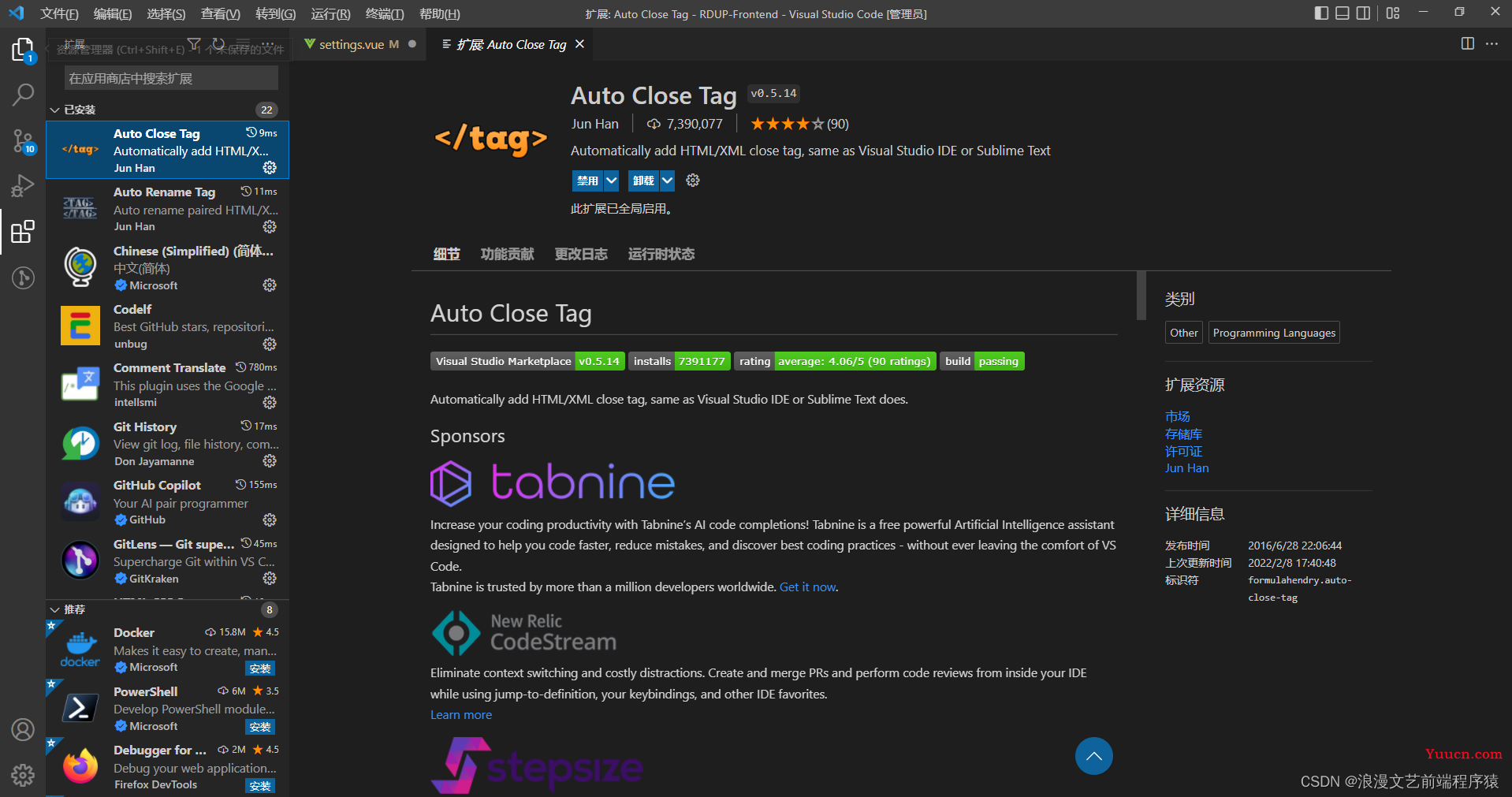Open manage gear for GitLens row
This screenshot has width=1512, height=797.
tap(270, 579)
